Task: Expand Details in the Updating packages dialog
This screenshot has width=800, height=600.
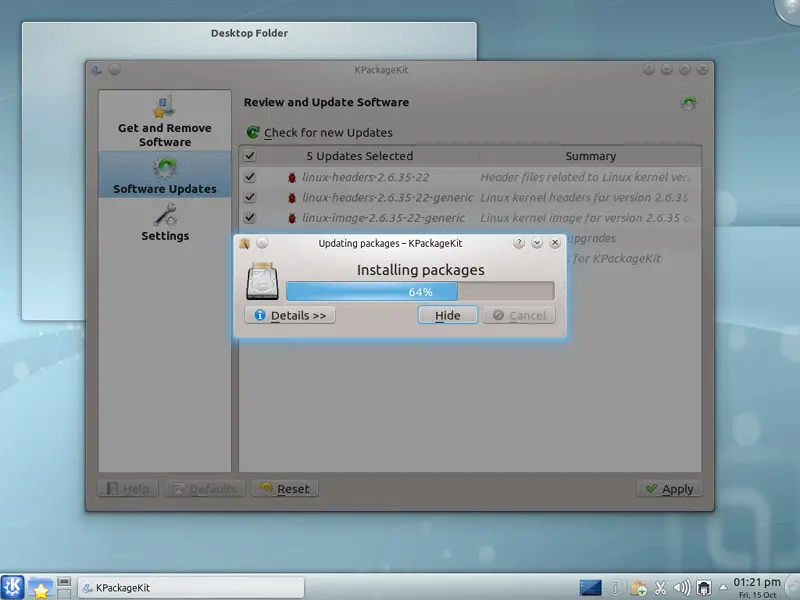Action: (290, 315)
